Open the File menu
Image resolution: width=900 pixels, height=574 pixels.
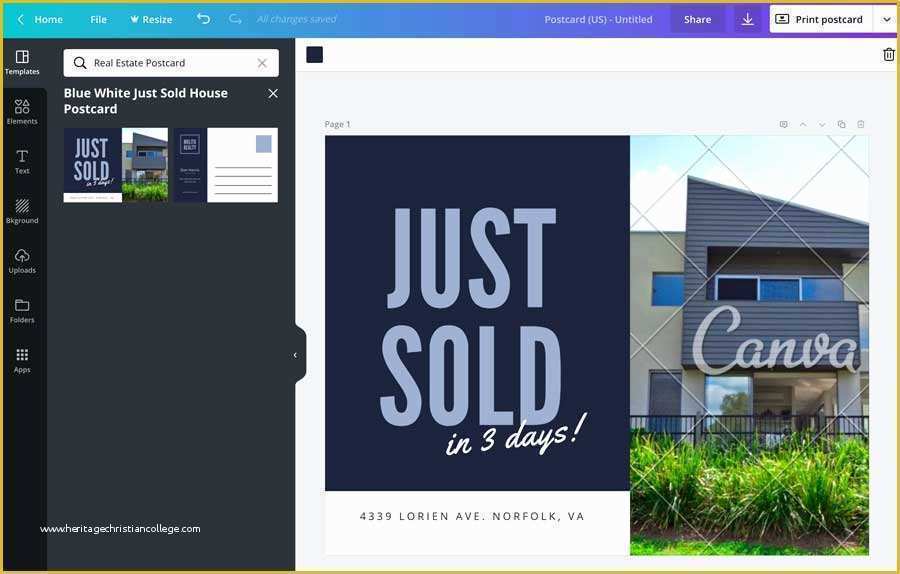[98, 20]
